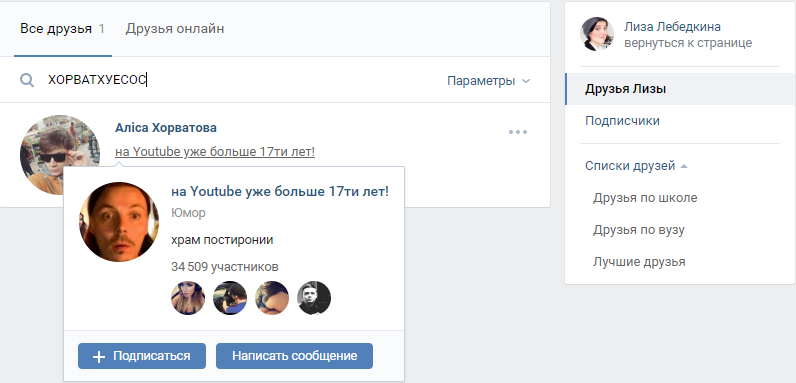Image resolution: width=796 pixels, height=383 pixels.
Task: Click the fourth participant avatar in the popup
Action: point(314,298)
